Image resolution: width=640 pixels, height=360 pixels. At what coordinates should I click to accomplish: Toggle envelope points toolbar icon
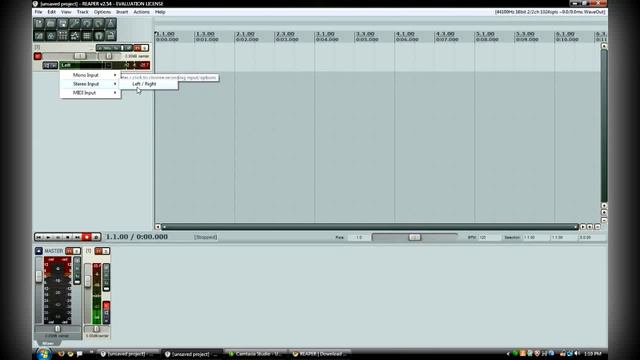coord(75,36)
